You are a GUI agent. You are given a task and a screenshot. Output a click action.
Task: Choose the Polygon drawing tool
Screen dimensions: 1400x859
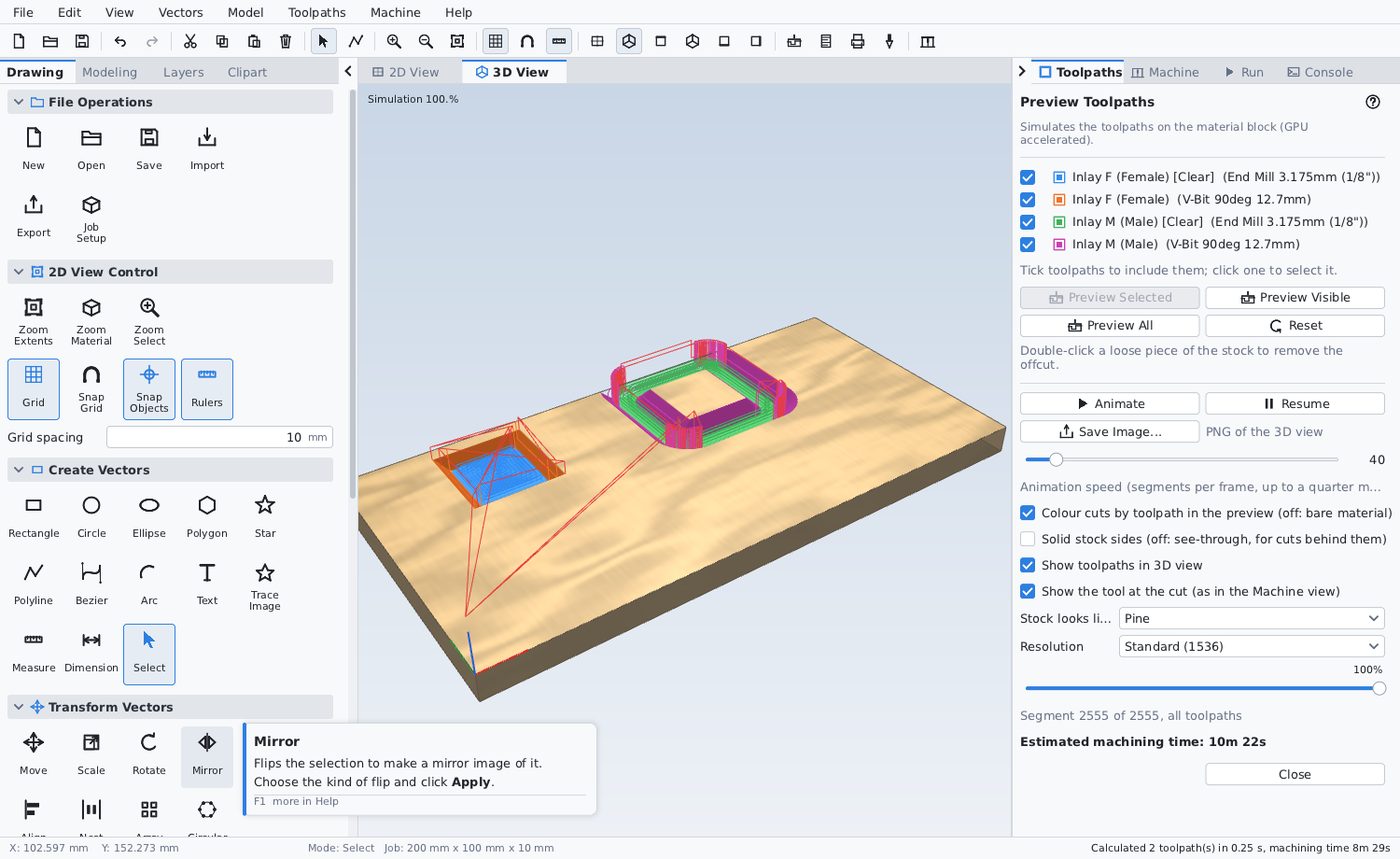pos(207,516)
